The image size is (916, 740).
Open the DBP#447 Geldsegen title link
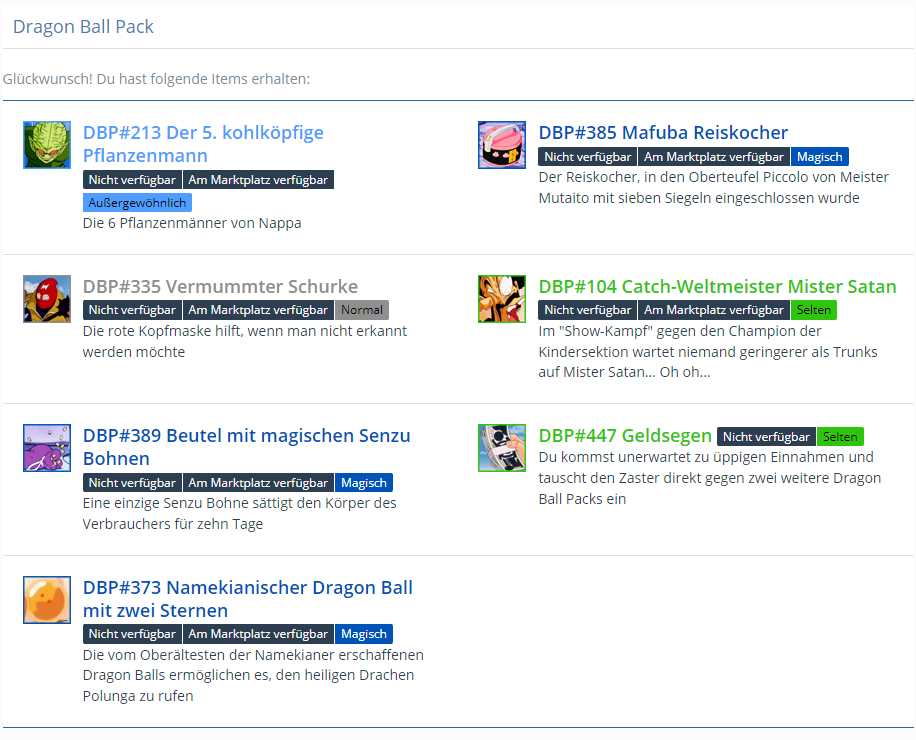coord(625,436)
